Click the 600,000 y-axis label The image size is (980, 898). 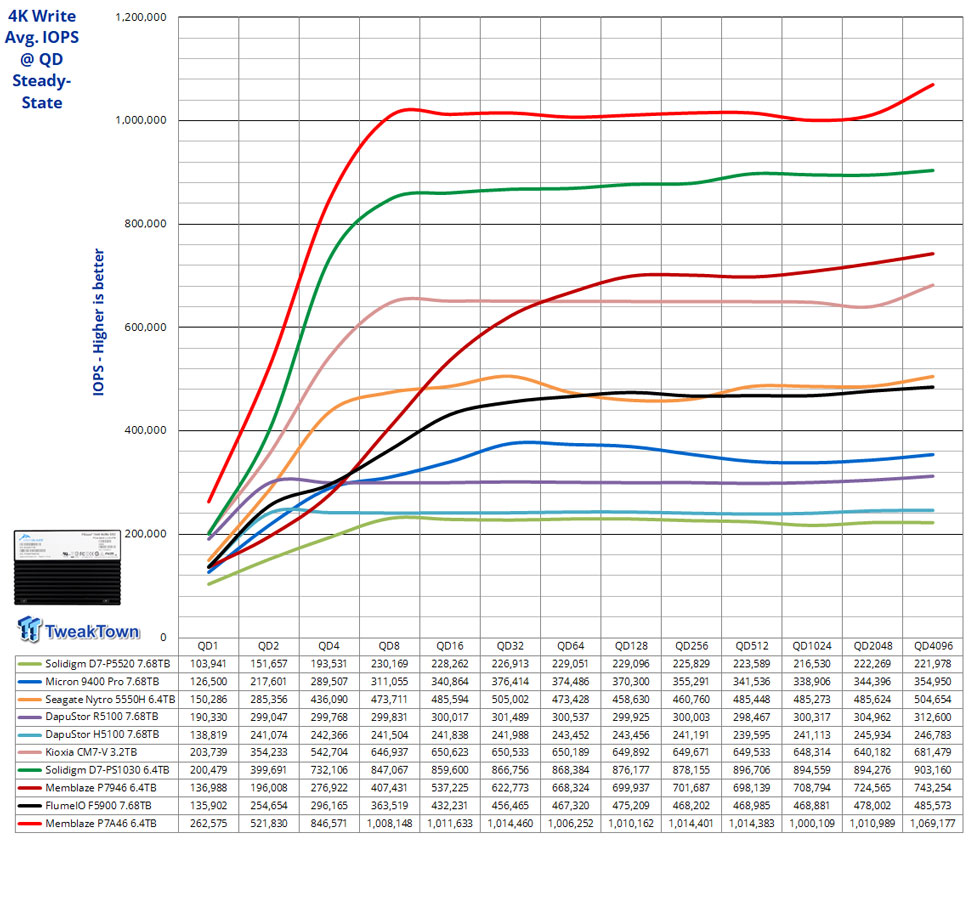tap(146, 327)
